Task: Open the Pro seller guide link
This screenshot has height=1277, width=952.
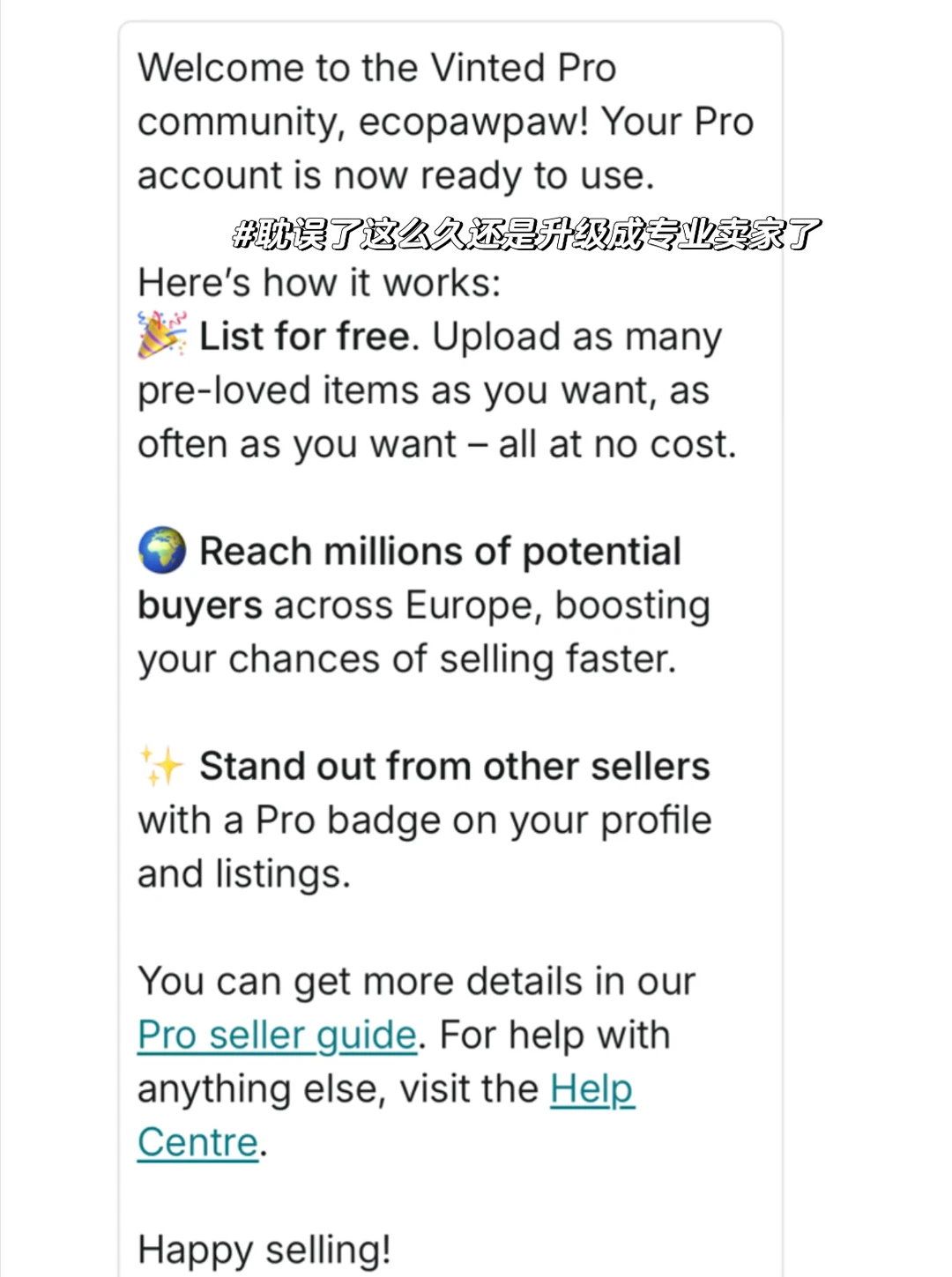Action: tap(277, 1035)
